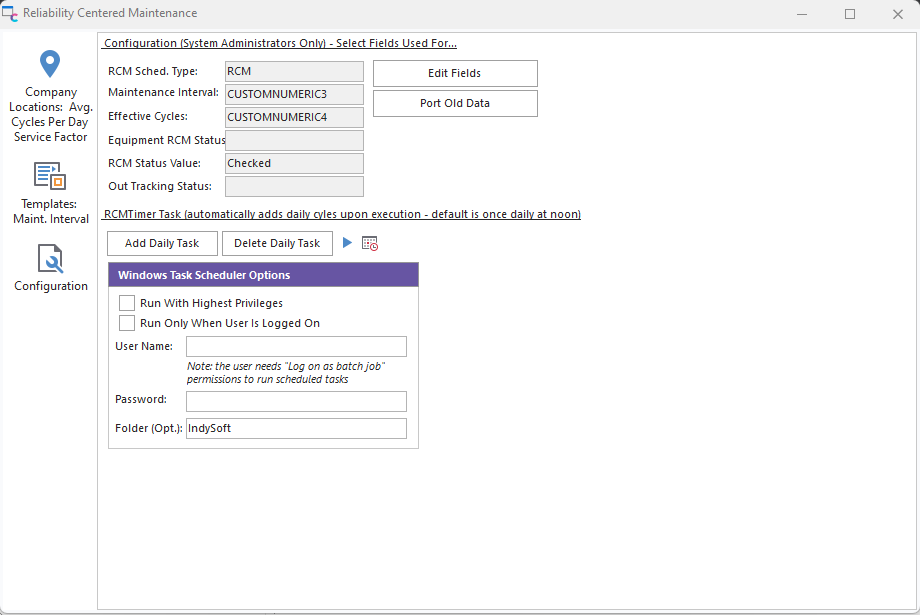Run the RCMTimer task with play icon

347,243
